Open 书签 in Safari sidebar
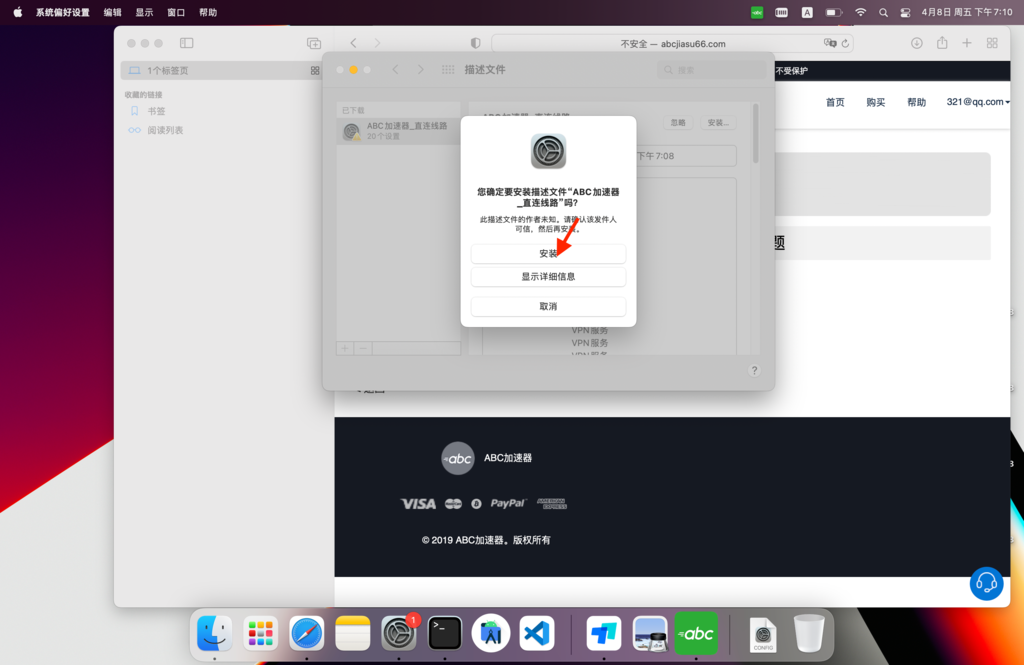The width and height of the screenshot is (1024, 665). [156, 111]
